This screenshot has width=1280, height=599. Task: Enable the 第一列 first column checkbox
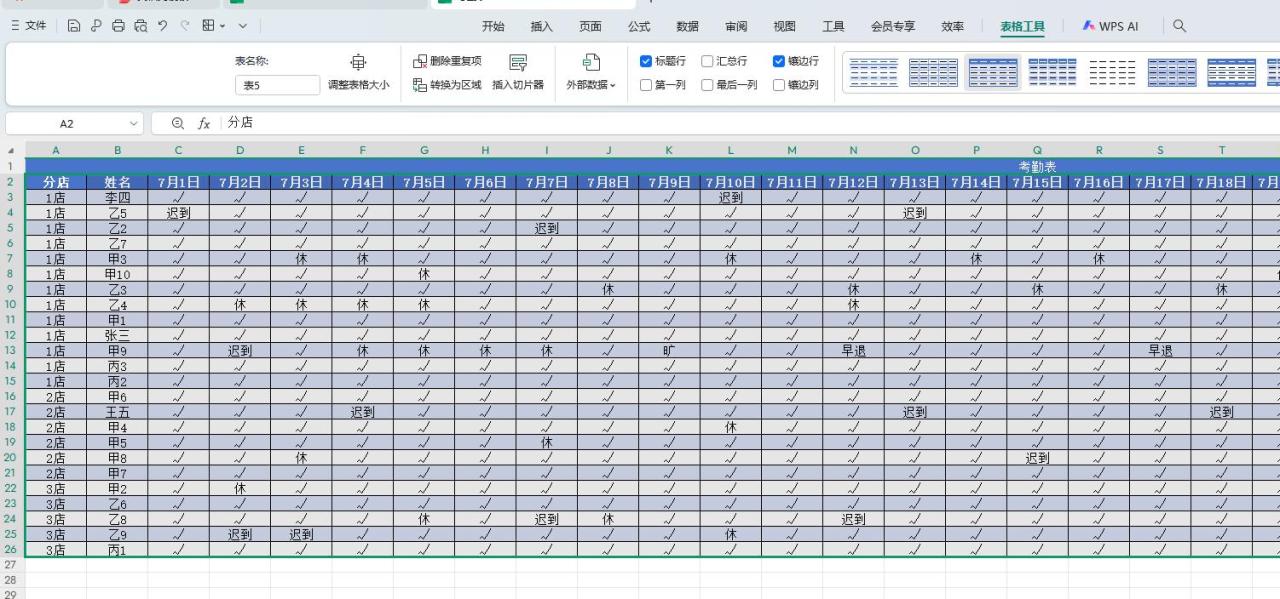click(x=646, y=85)
